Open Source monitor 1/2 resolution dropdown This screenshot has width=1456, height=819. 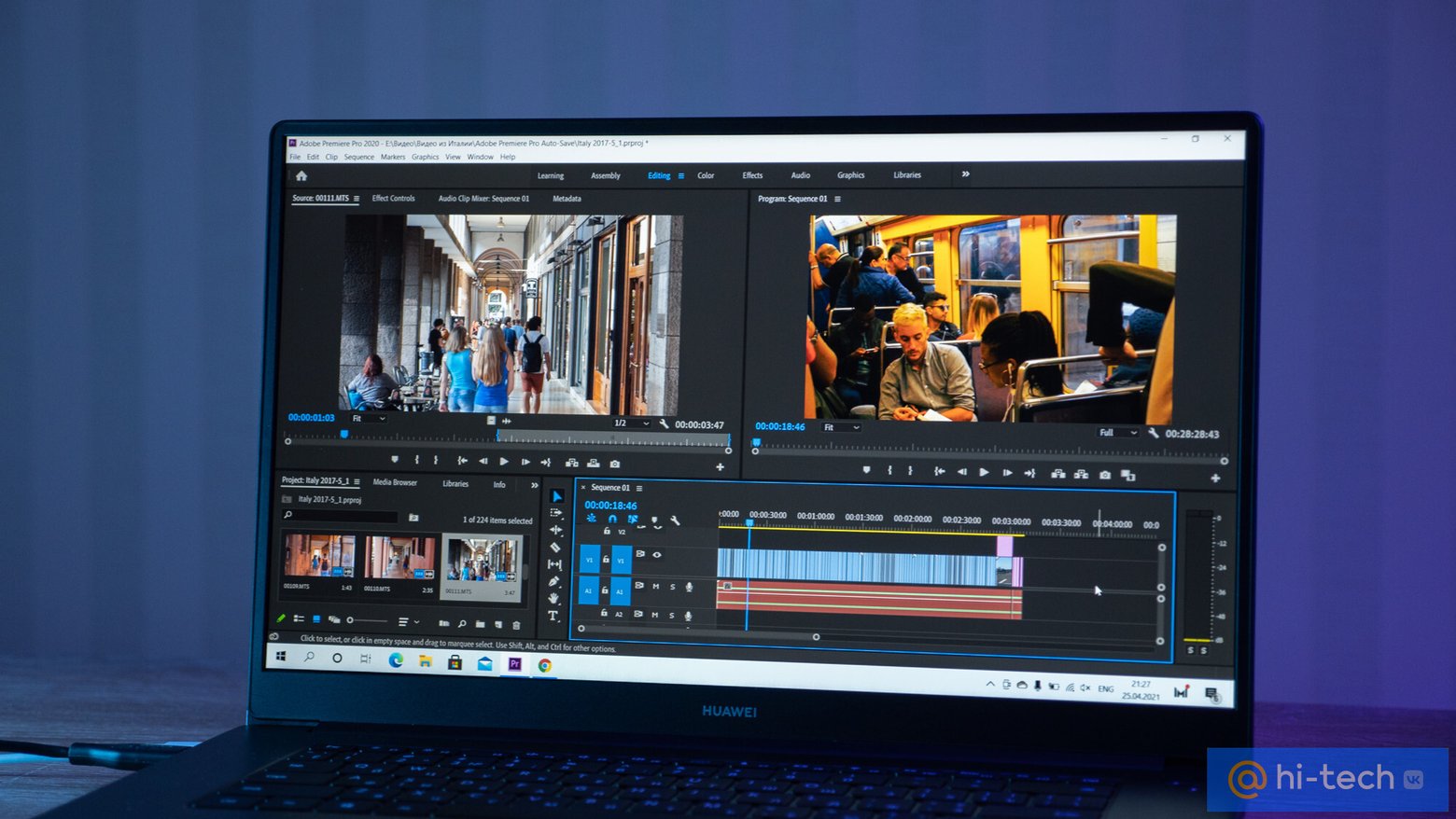pos(630,423)
